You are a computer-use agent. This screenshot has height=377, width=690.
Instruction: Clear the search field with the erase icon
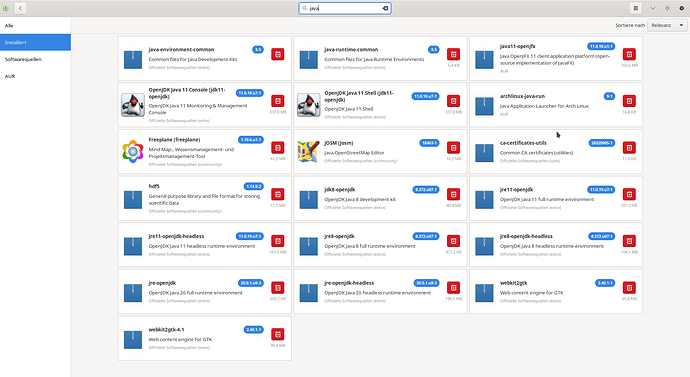[385, 8]
